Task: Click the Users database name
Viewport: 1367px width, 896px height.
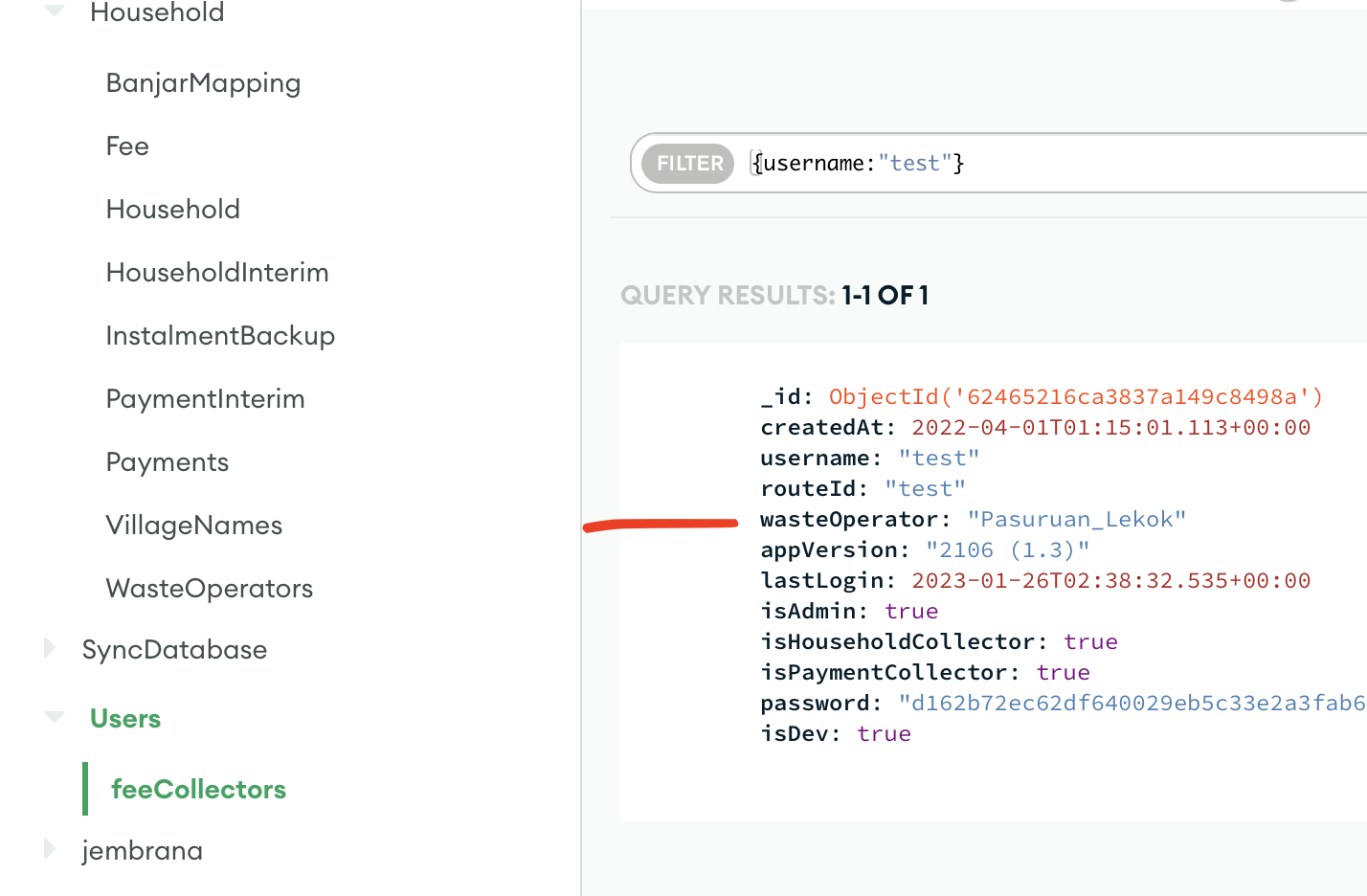Action: tap(125, 719)
